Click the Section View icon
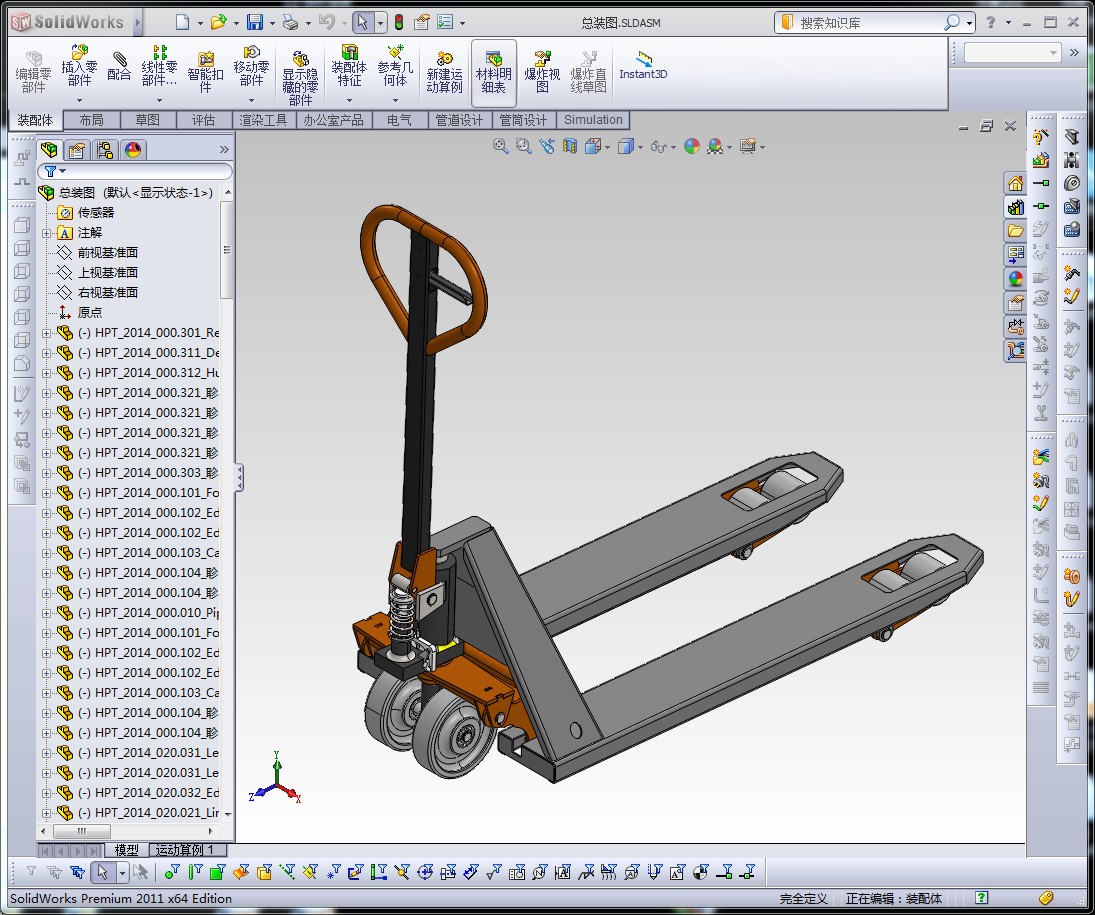This screenshot has height=915, width=1095. [x=570, y=146]
